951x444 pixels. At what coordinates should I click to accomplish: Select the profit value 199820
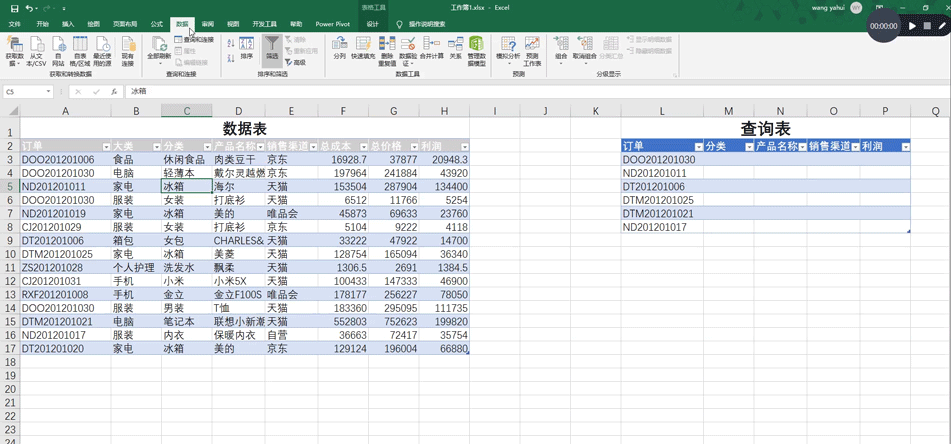pos(445,320)
